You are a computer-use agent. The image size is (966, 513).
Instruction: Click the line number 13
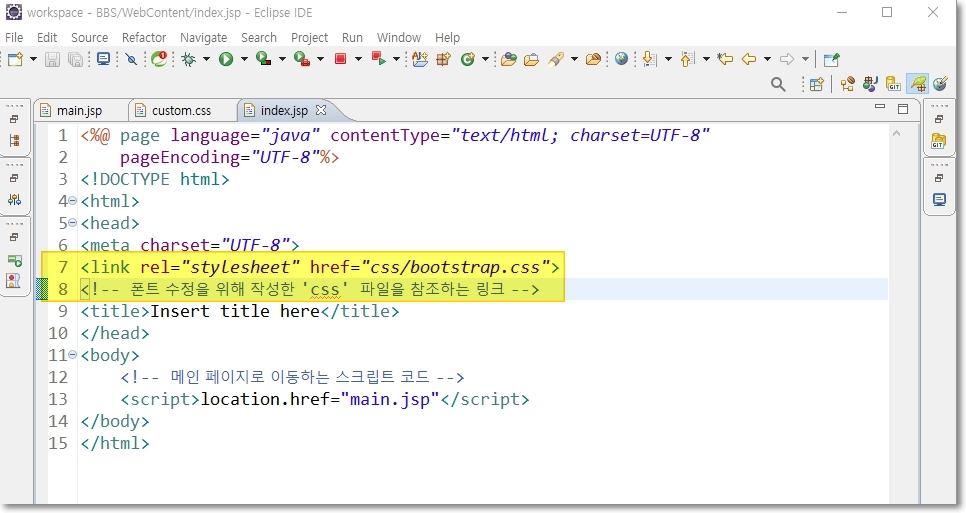[58, 399]
